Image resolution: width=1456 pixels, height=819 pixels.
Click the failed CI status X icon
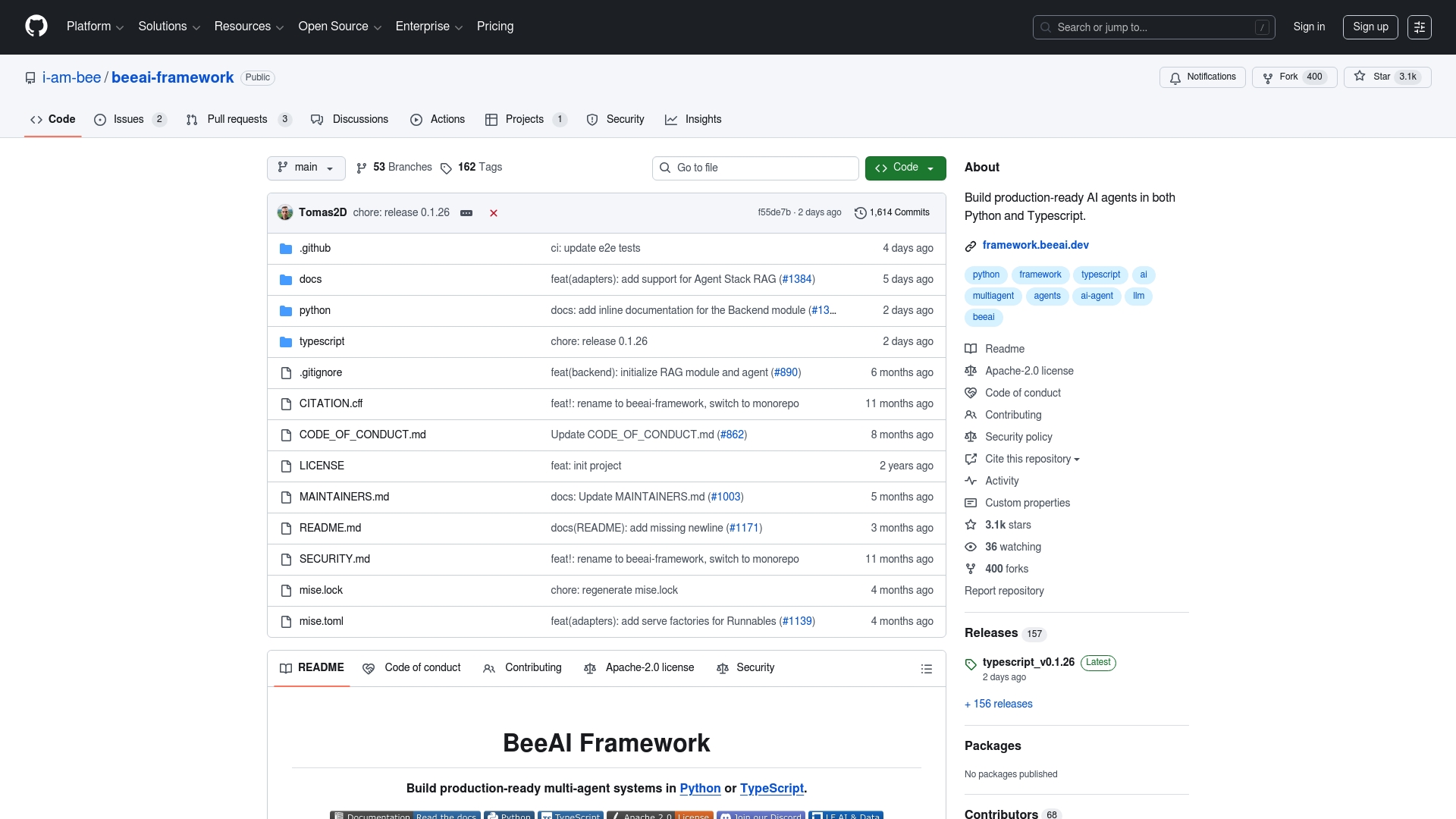click(x=494, y=213)
